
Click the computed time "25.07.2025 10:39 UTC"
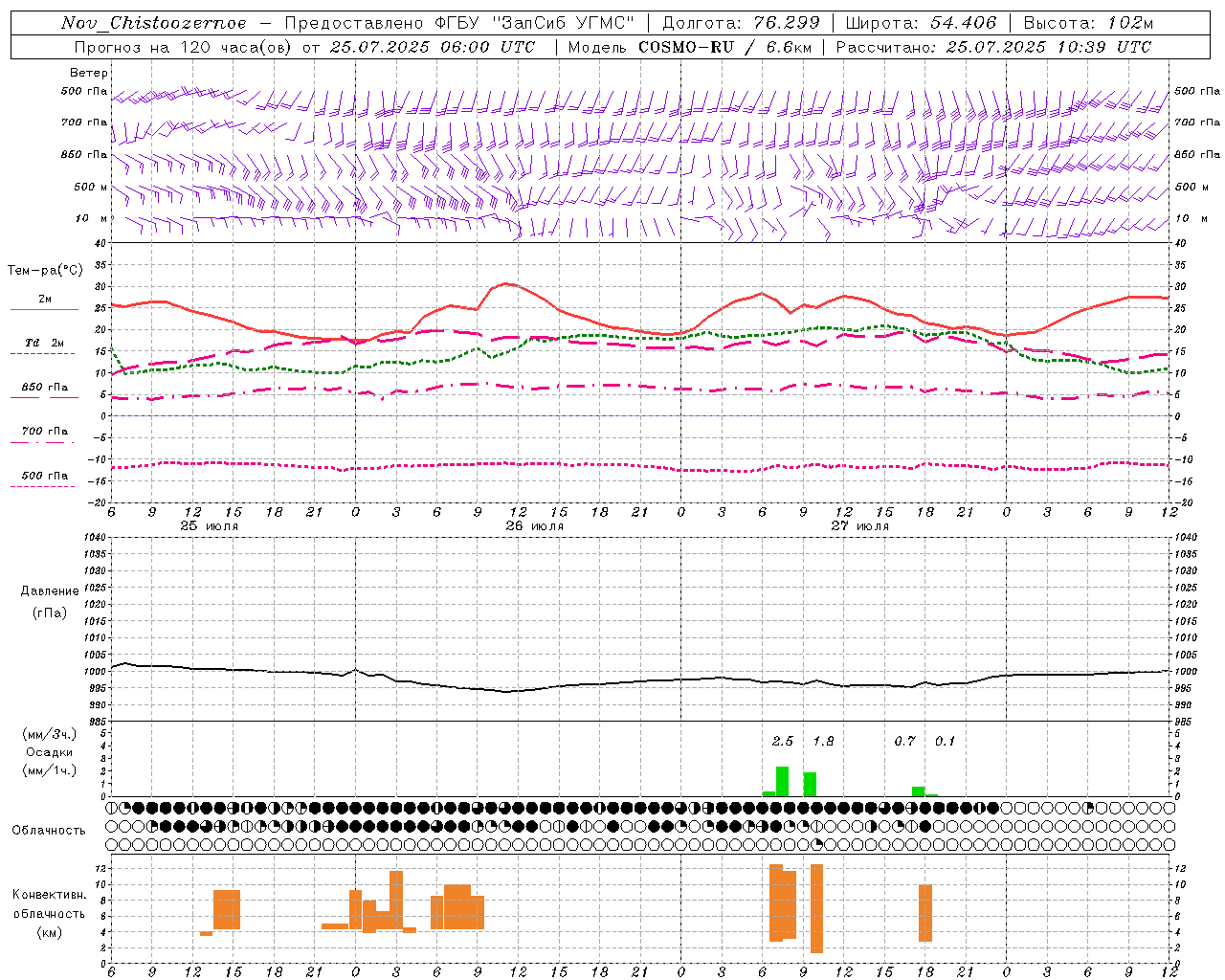[1048, 47]
